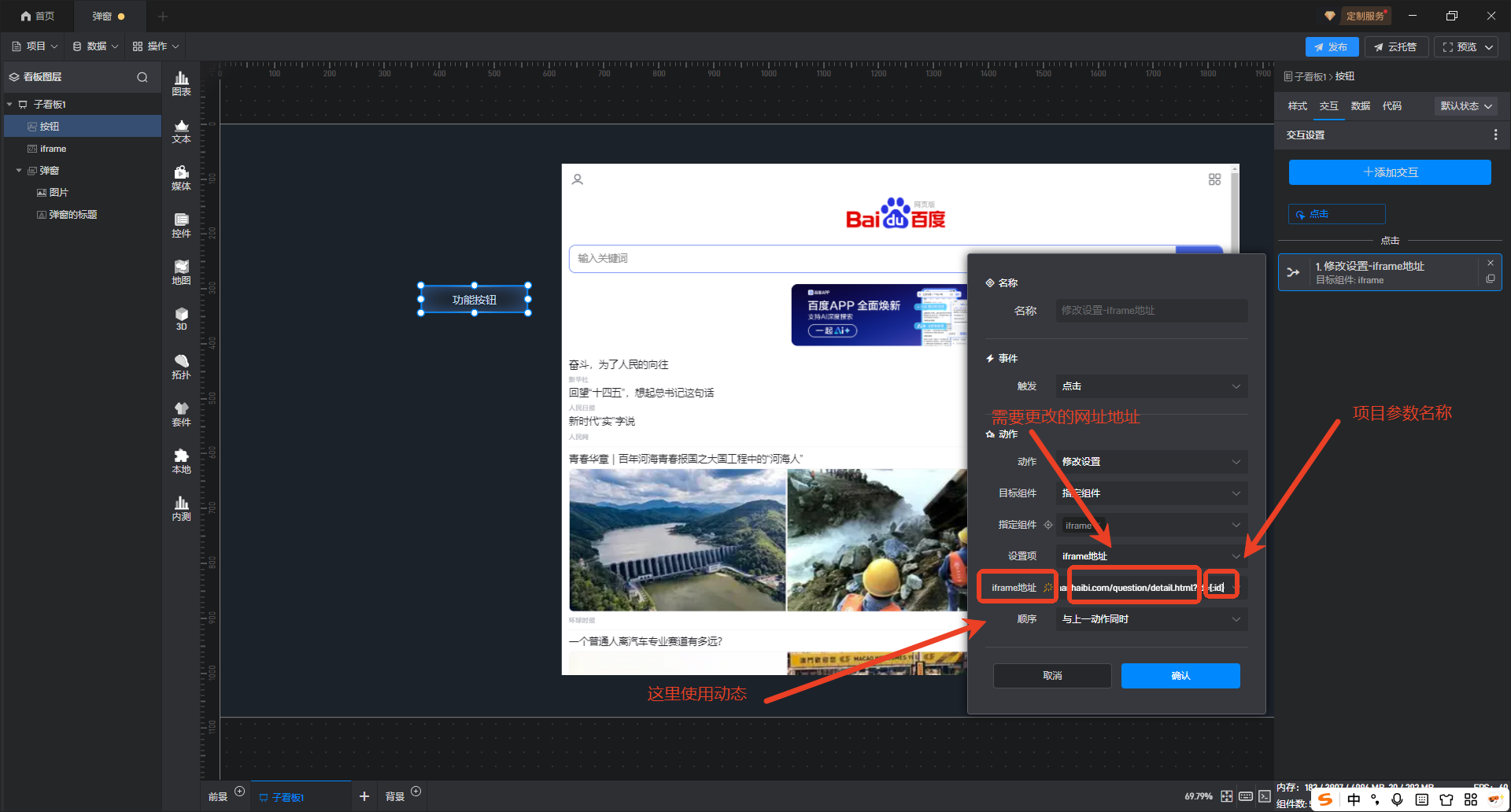The image size is (1511, 812).
Task: Expand the 动作 action dropdown showing 修改设置
Action: pos(1151,462)
